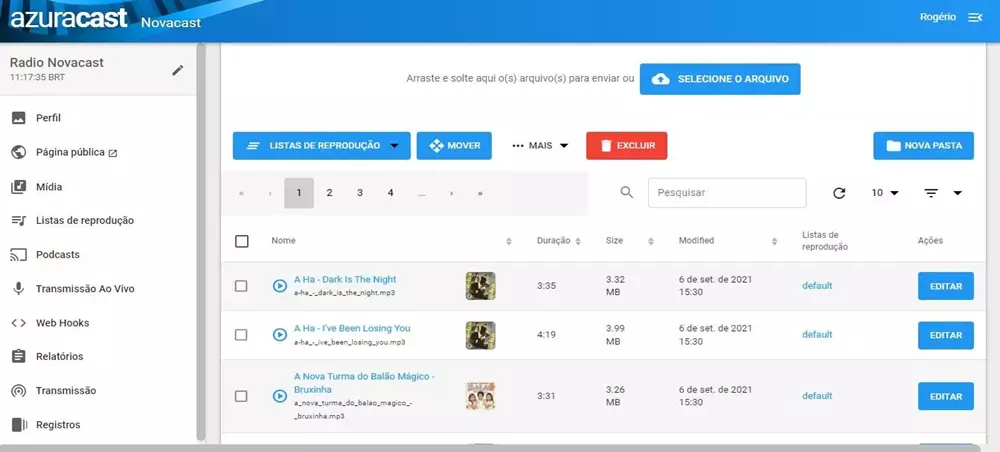Open the Mais dropdown menu
This screenshot has width=1000, height=452.
[540, 146]
